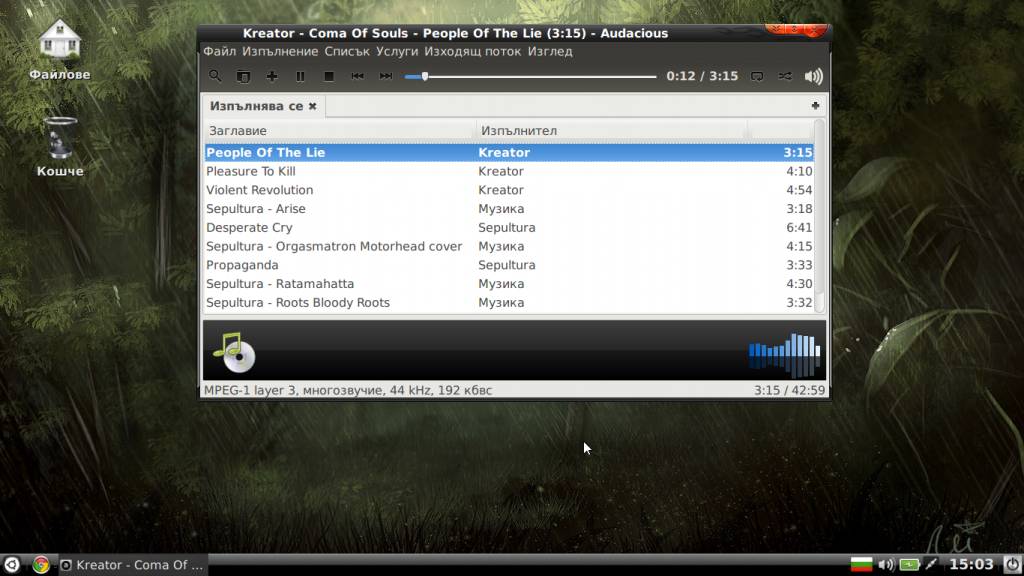This screenshot has width=1024, height=576.
Task: Click the battery indicator tray icon
Action: (x=909, y=564)
